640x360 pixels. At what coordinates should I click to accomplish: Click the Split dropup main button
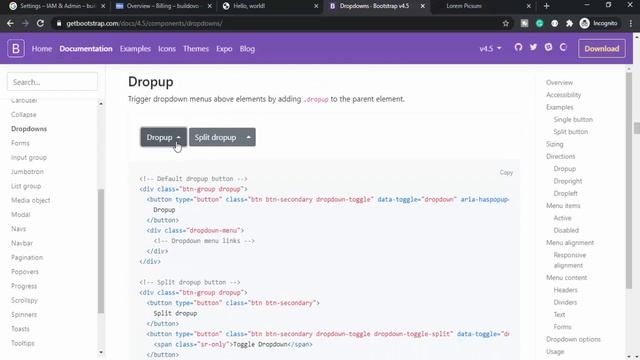point(215,137)
